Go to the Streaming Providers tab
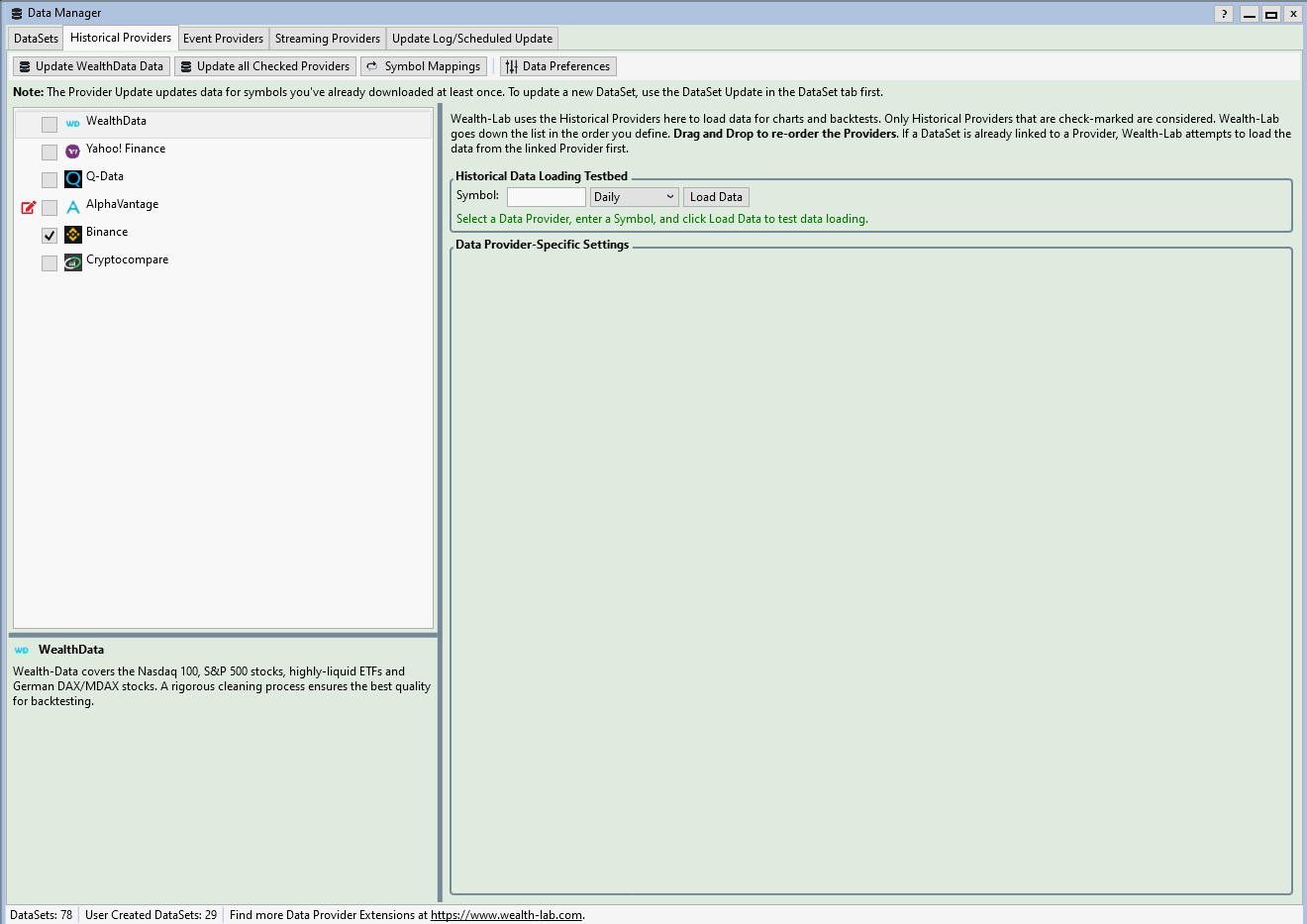Viewport: 1307px width, 924px height. (328, 39)
